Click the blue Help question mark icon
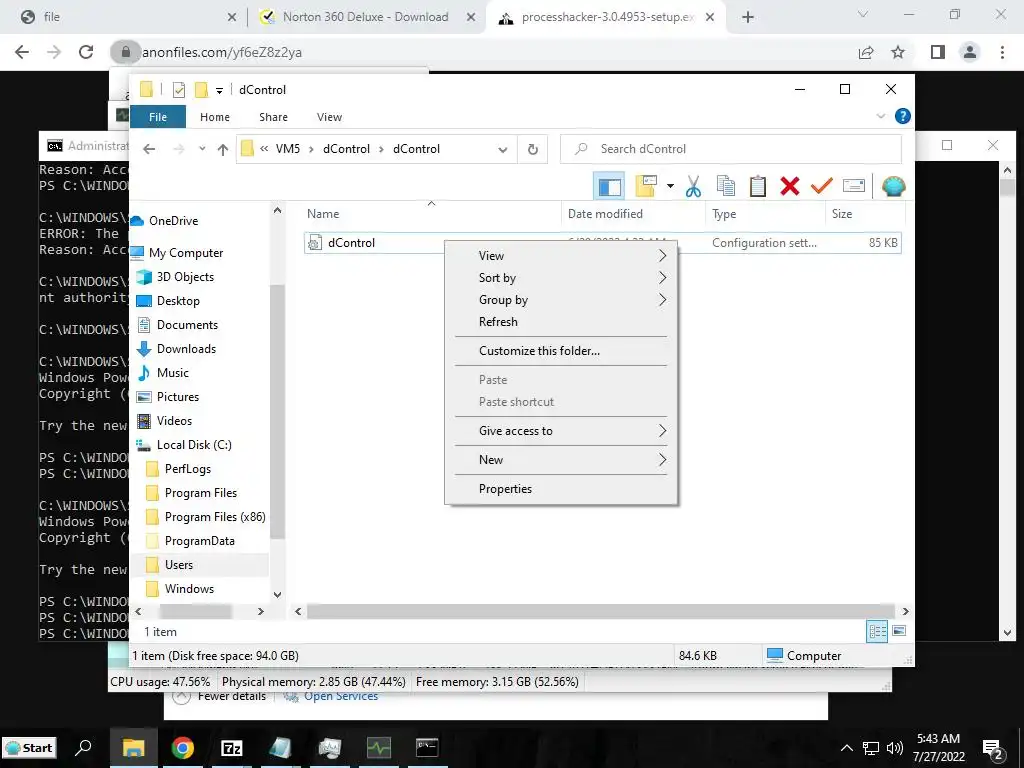Viewport: 1024px width, 768px height. [903, 116]
